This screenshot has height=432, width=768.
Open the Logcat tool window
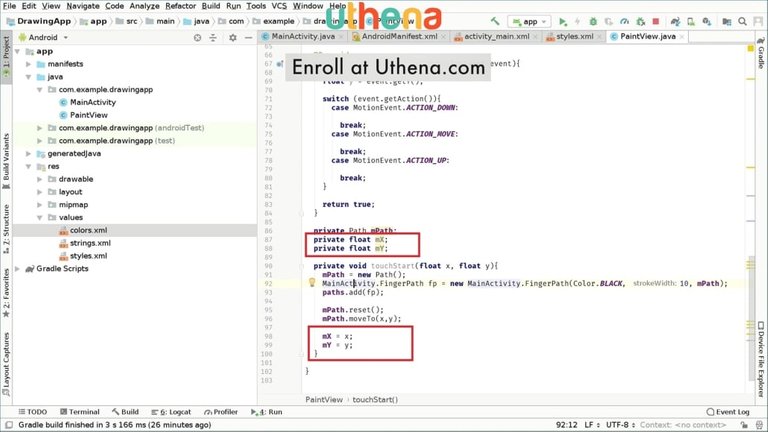(171, 412)
